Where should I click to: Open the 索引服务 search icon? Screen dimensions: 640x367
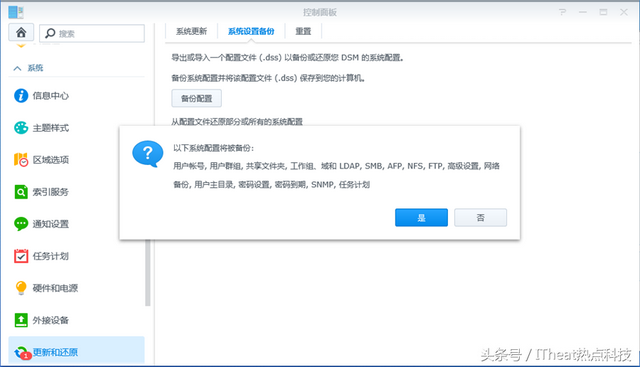click(x=21, y=192)
